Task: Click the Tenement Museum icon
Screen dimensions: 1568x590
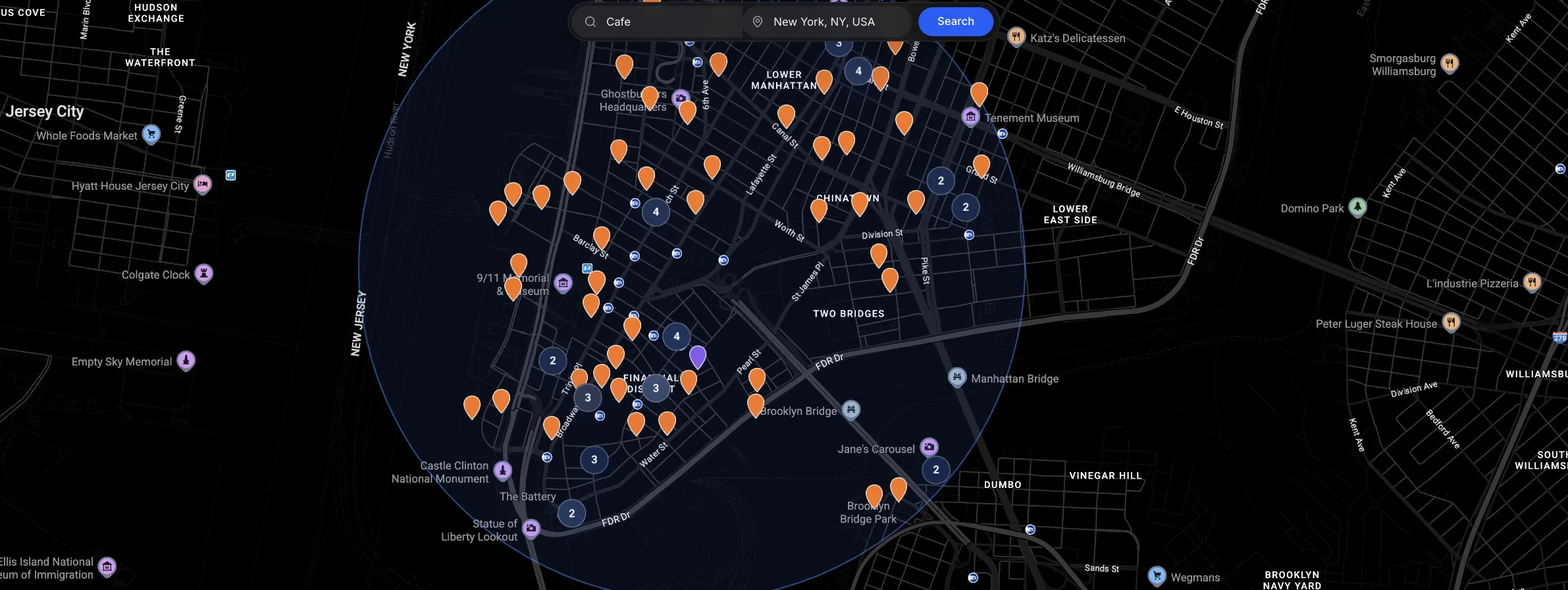Action: 970,117
